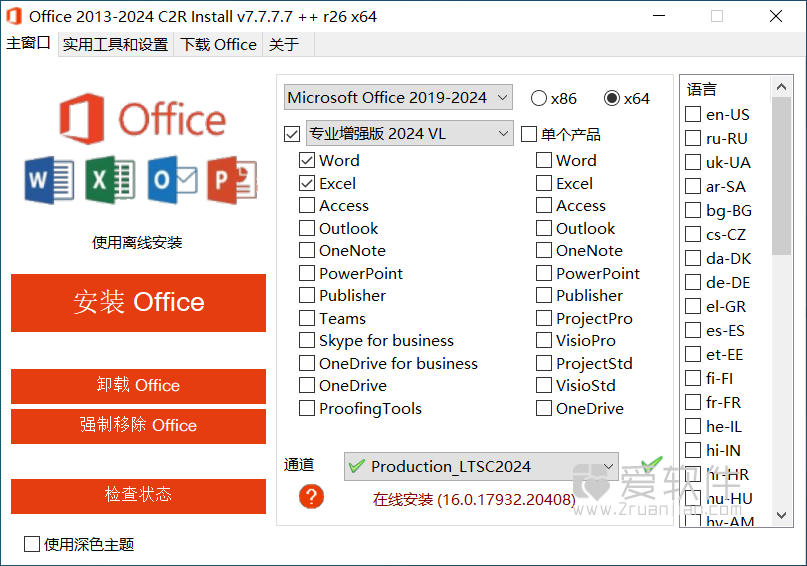Click the 强制移除 Office button
Viewport: 807px width, 566px height.
pos(138,426)
